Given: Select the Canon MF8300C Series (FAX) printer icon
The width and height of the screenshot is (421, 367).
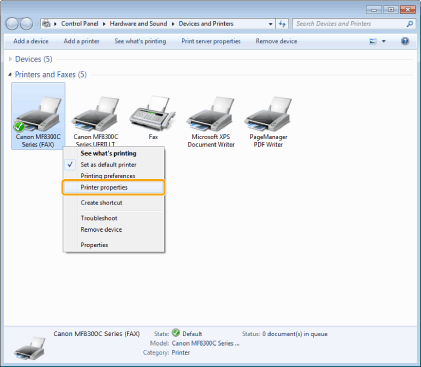Looking at the screenshot, I should pyautogui.click(x=38, y=116).
